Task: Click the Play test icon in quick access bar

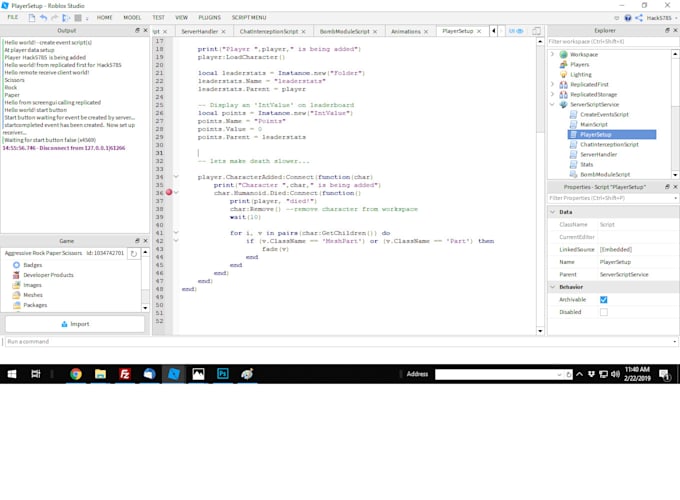Action: click(x=66, y=18)
